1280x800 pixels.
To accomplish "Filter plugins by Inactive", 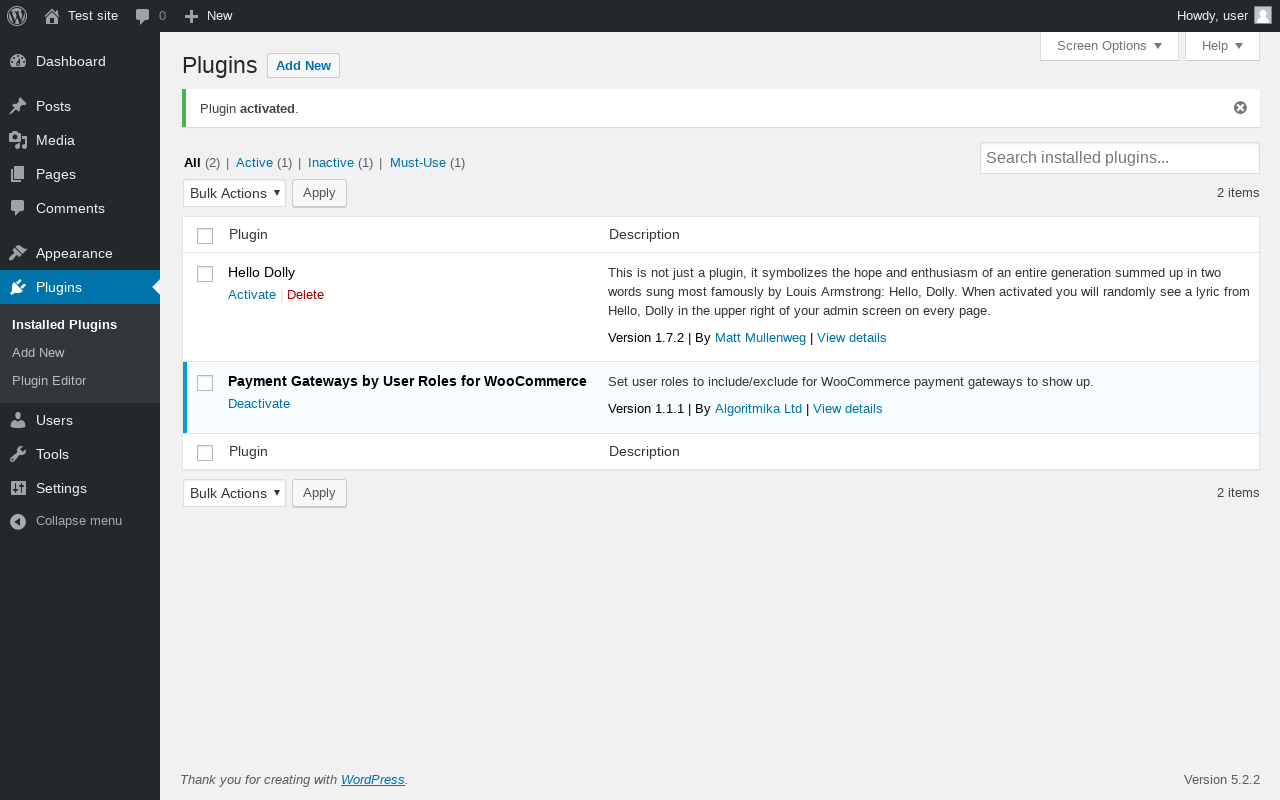I will 331,162.
